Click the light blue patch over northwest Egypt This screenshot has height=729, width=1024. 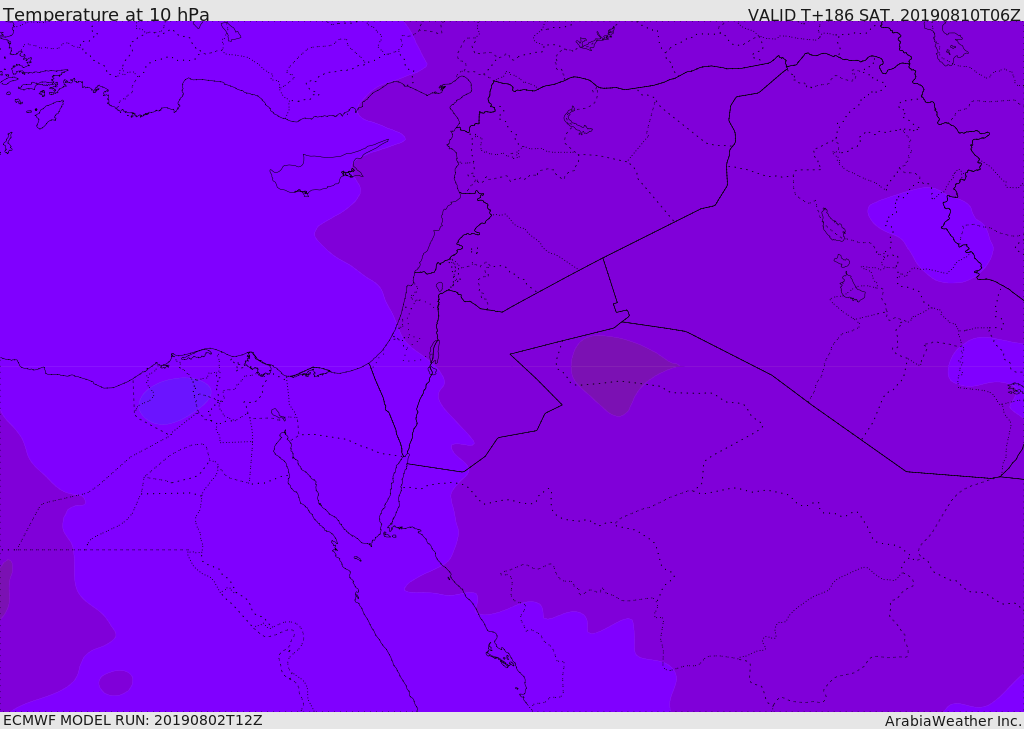point(174,400)
